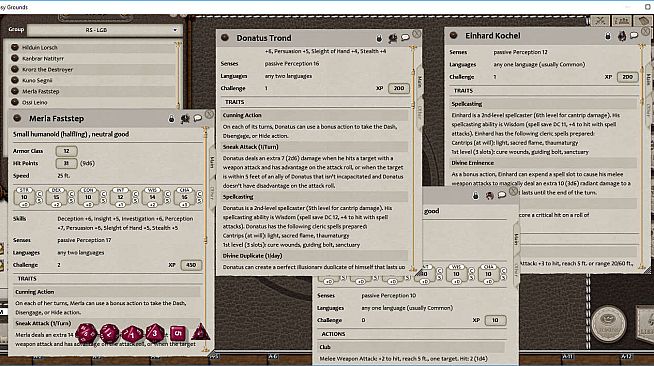Click Merla Faststep sheet's link icon beside title

(x=17, y=118)
